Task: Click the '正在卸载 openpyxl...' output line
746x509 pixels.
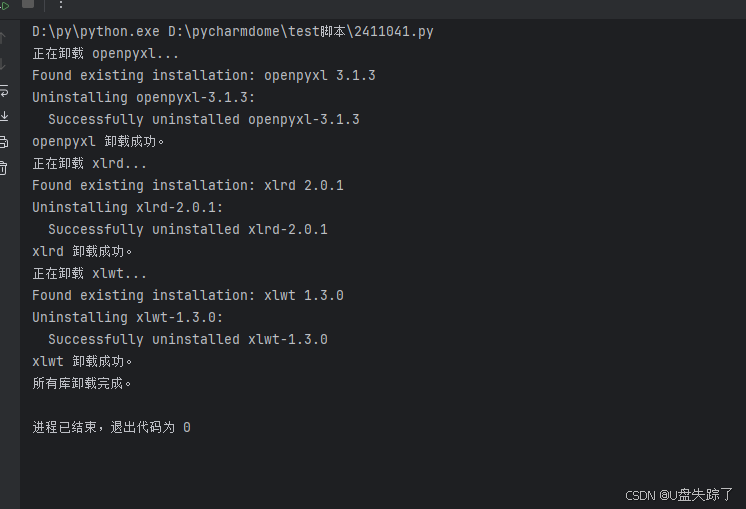Action: tap(106, 53)
